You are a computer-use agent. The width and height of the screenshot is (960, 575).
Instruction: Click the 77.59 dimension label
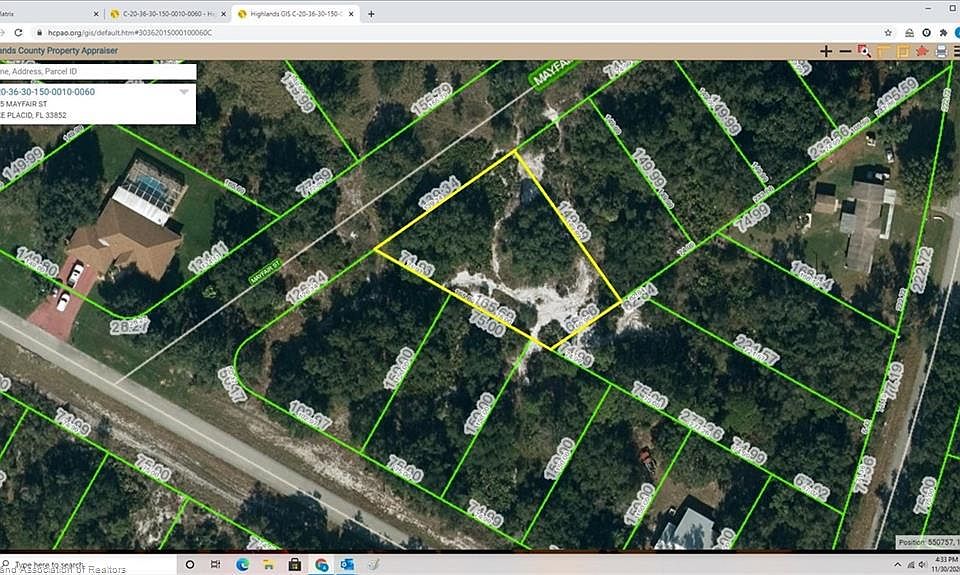[314, 182]
